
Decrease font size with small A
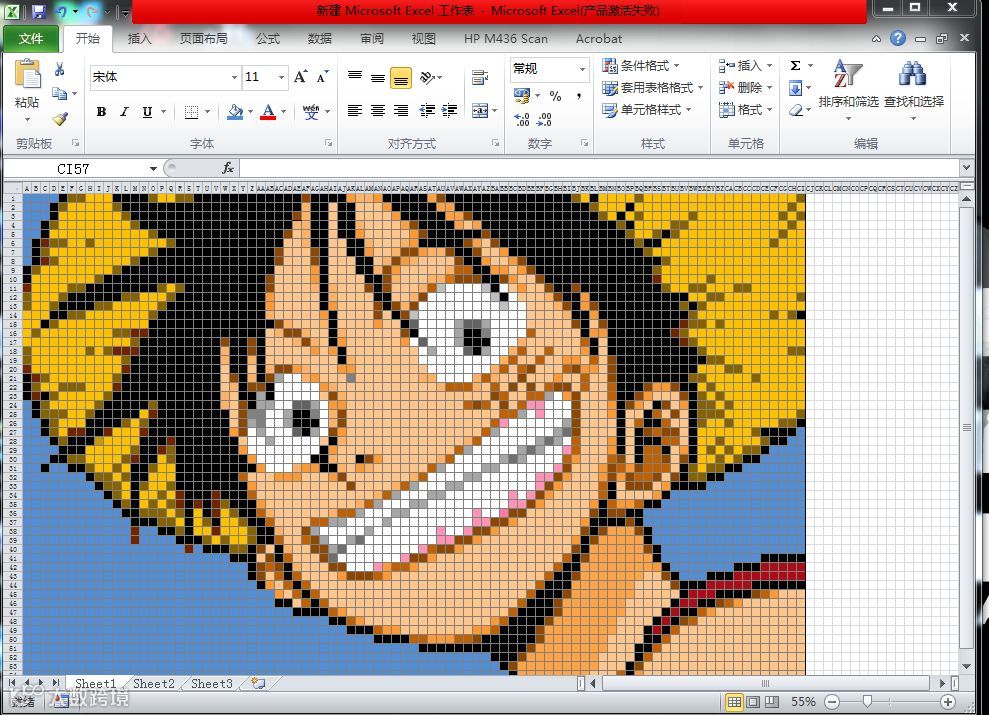(322, 77)
